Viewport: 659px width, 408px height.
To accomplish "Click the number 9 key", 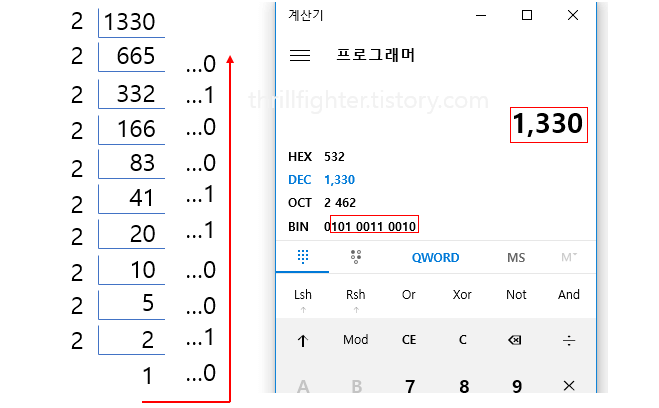I will click(x=517, y=386).
